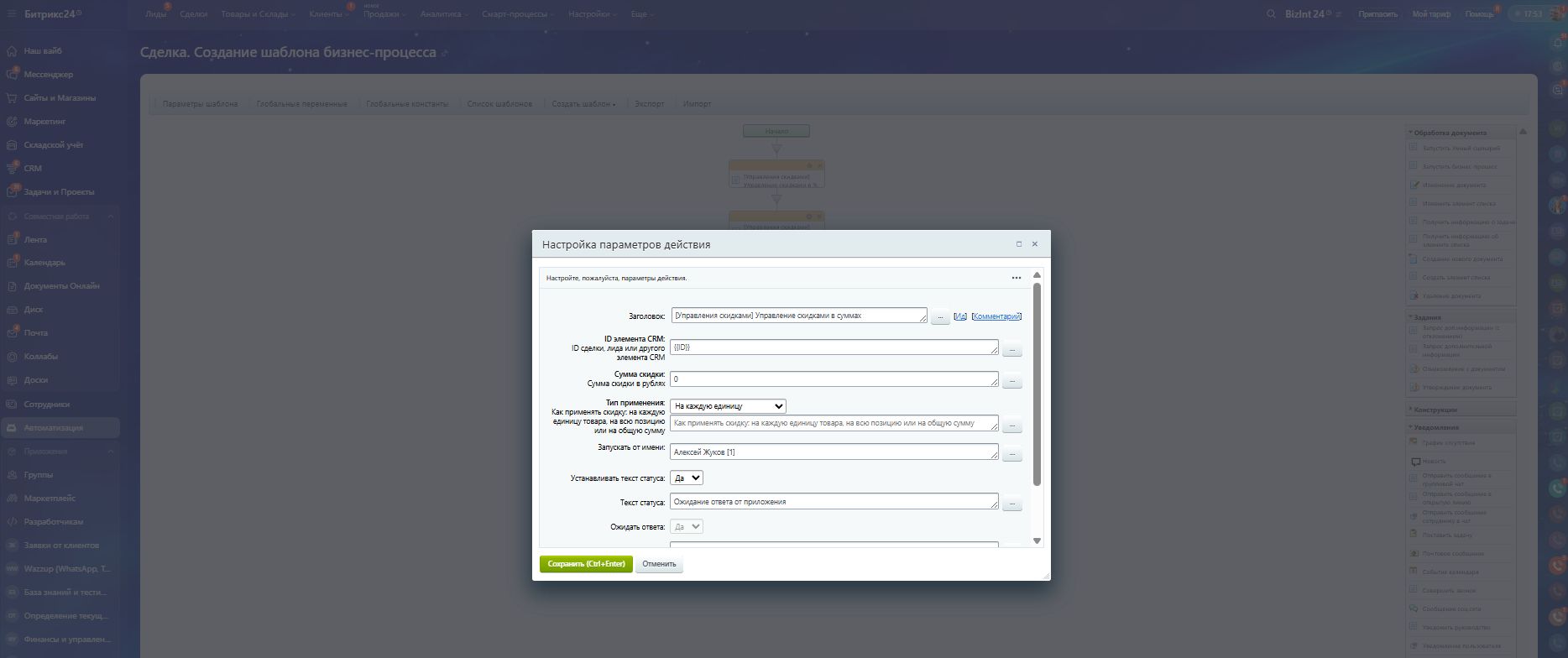Click the ellipsis button beside Сумма скидки
1568x658 pixels.
pos(1012,380)
